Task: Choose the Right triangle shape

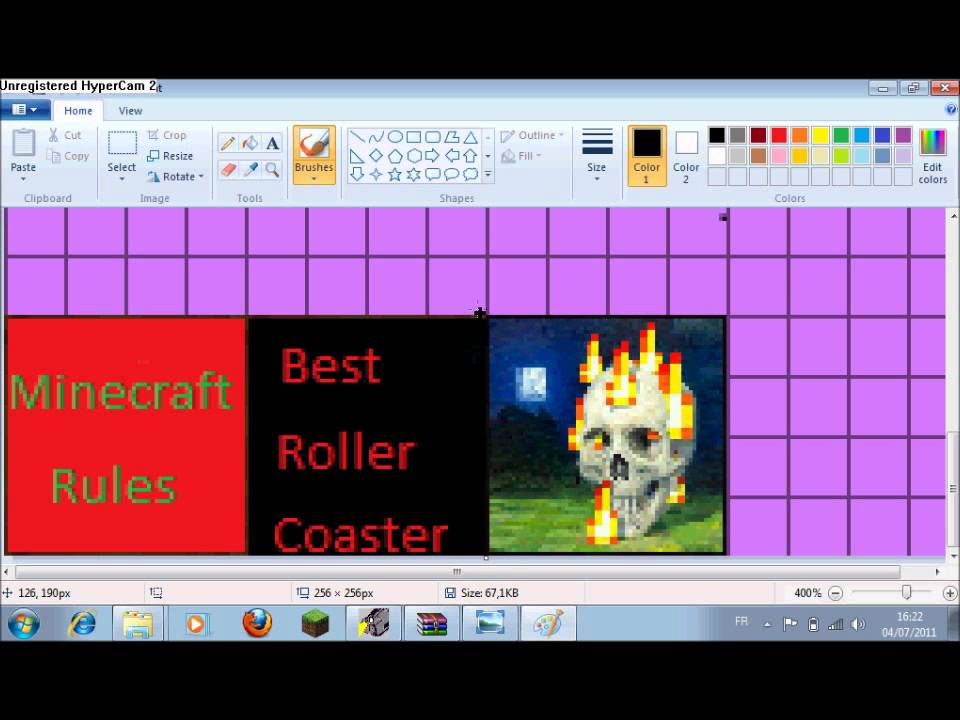Action: tap(358, 156)
